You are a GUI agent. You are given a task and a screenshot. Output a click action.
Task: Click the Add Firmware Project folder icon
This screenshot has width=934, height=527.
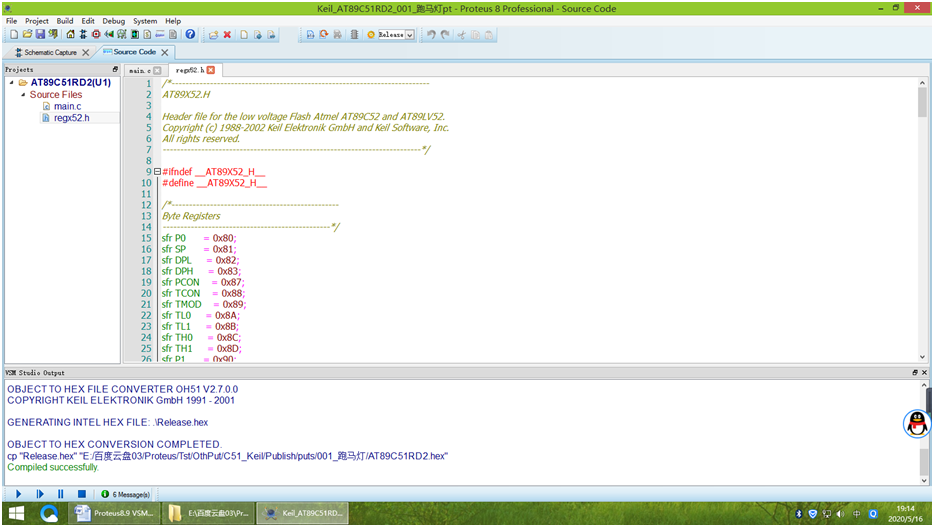point(213,35)
